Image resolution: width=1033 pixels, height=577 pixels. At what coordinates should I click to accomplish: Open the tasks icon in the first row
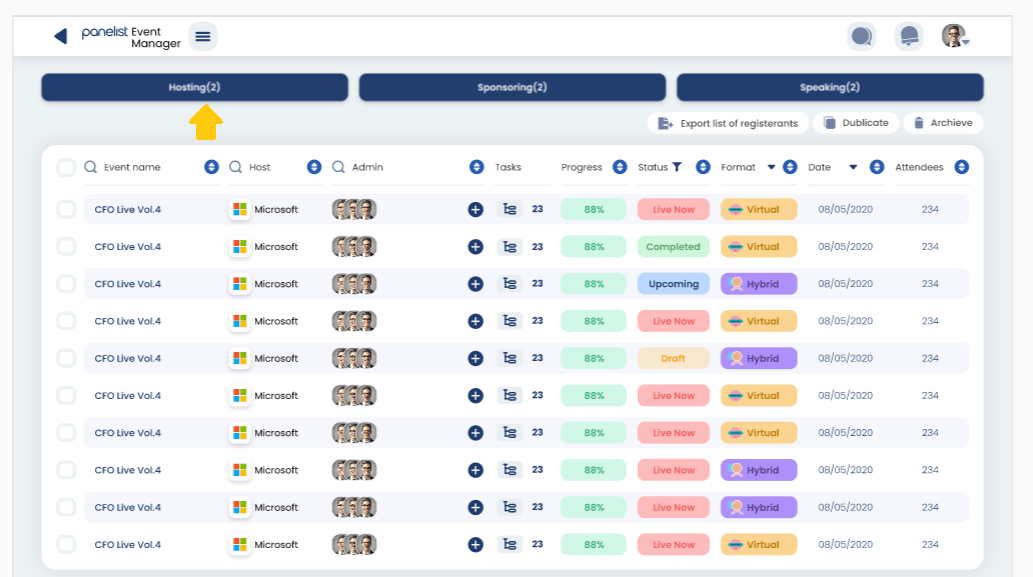[x=509, y=209]
